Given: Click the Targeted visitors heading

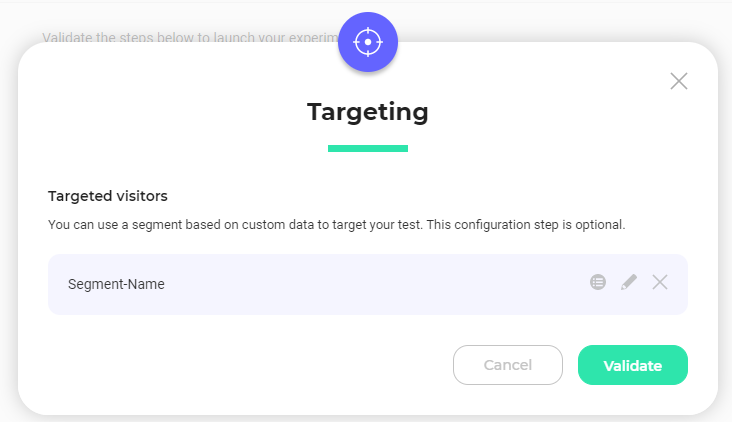Looking at the screenshot, I should [107, 196].
